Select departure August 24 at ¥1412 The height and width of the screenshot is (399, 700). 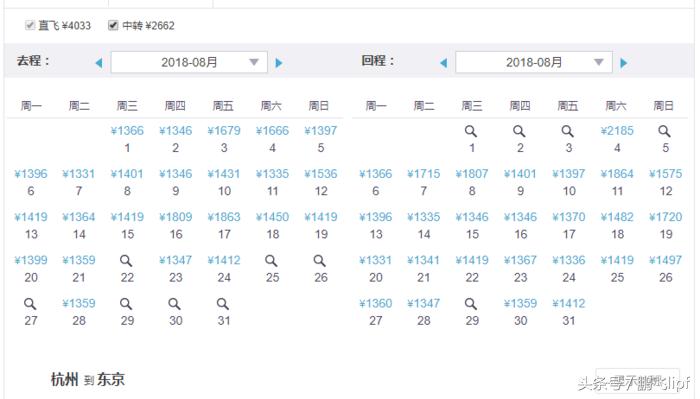pyautogui.click(x=224, y=260)
